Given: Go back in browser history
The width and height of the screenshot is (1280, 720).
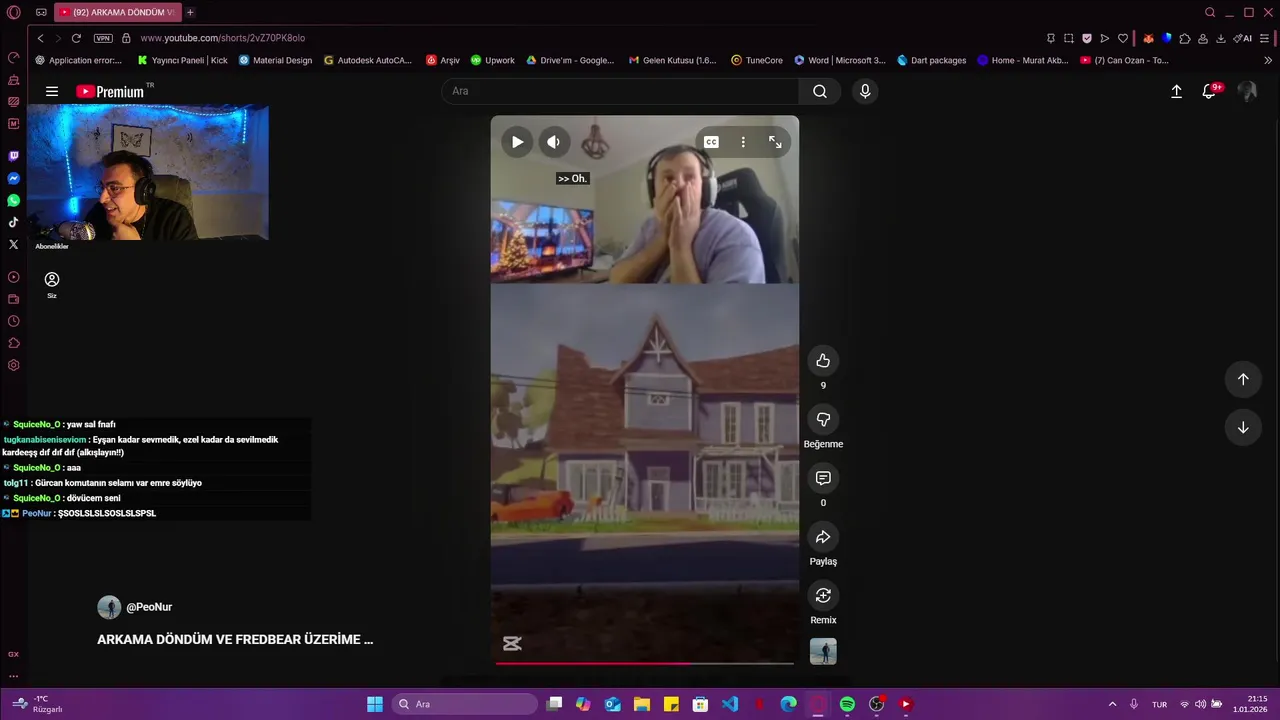Looking at the screenshot, I should [x=40, y=38].
